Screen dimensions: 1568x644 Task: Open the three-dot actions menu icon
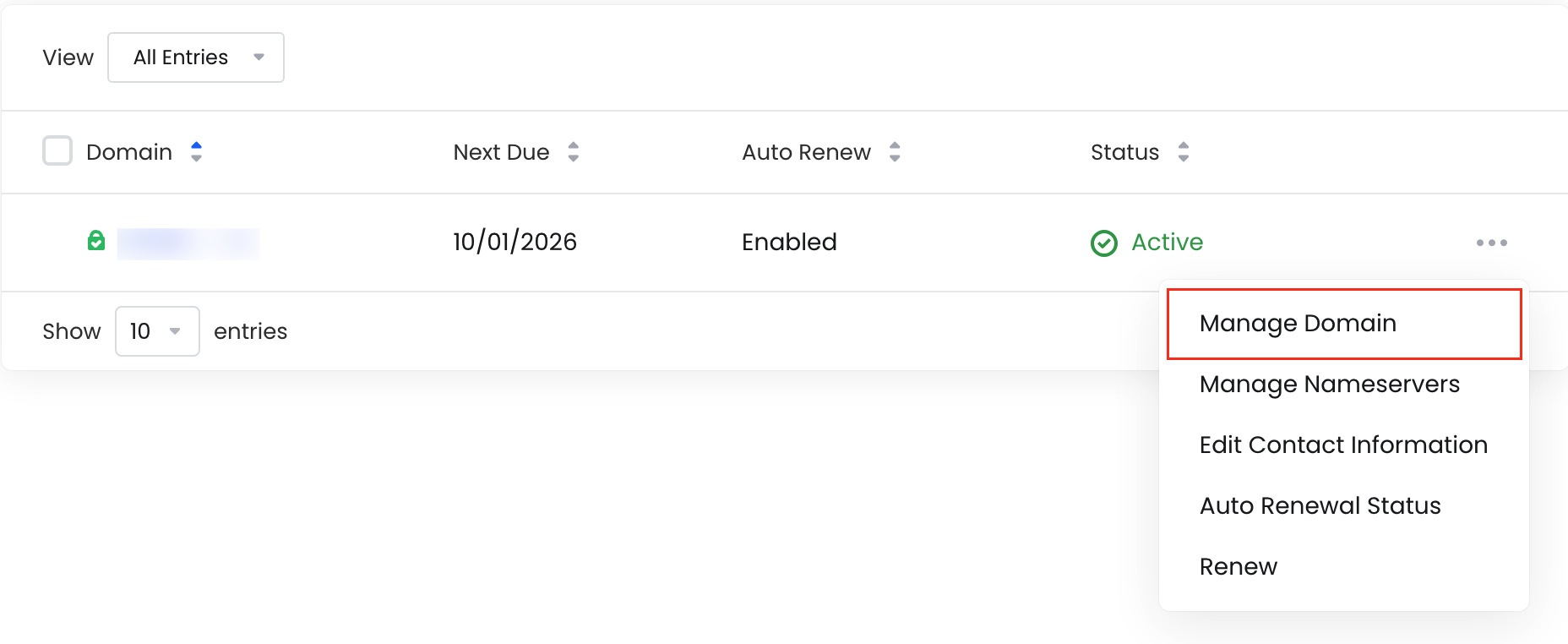1492,243
